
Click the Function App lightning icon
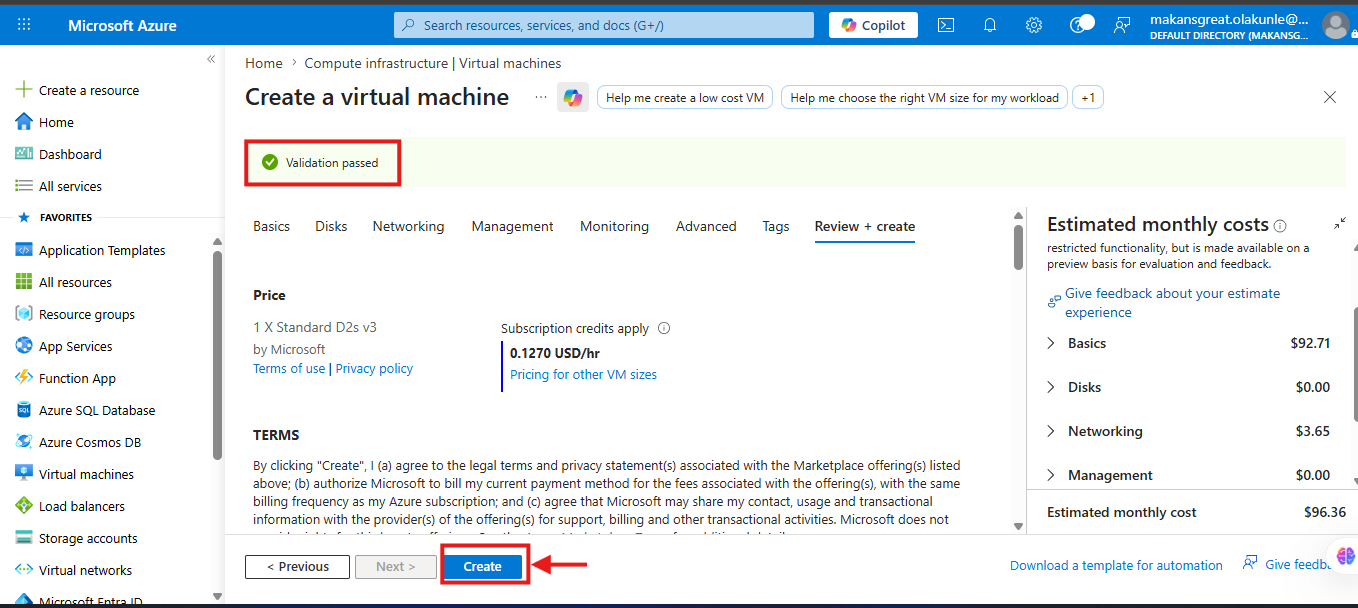(24, 378)
